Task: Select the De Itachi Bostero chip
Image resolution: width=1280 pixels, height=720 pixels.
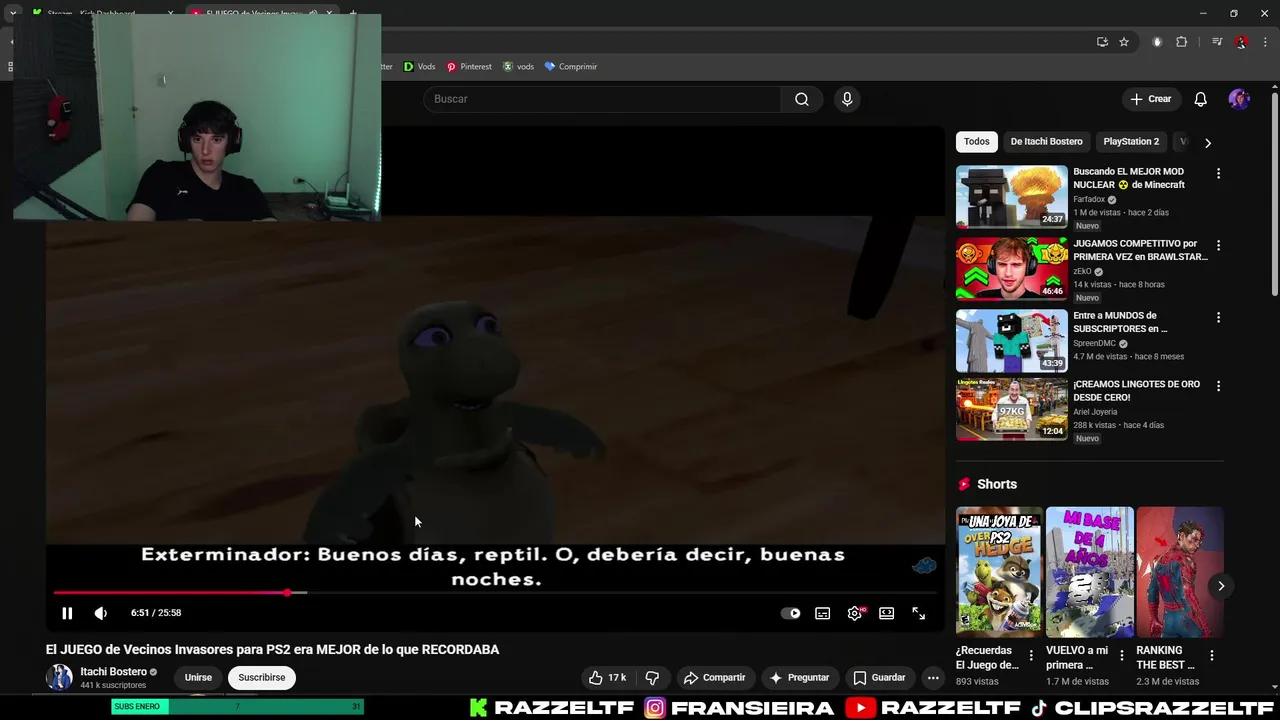Action: [x=1046, y=142]
